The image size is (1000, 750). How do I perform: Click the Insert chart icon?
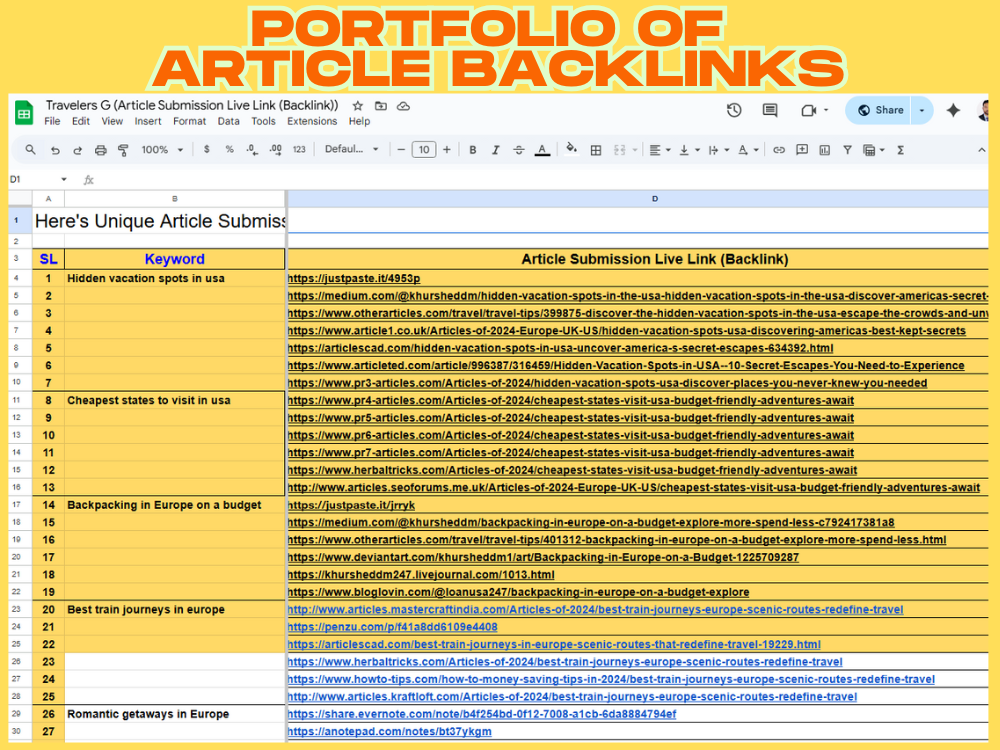coord(825,150)
